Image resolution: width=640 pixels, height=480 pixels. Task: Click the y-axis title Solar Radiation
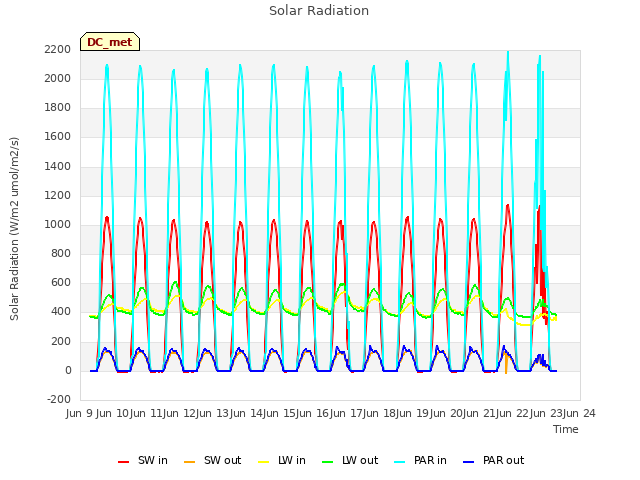14,229
